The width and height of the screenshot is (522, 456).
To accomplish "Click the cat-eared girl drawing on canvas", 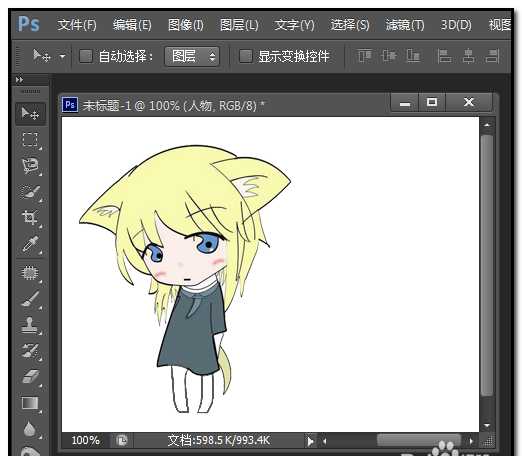I will point(185,279).
